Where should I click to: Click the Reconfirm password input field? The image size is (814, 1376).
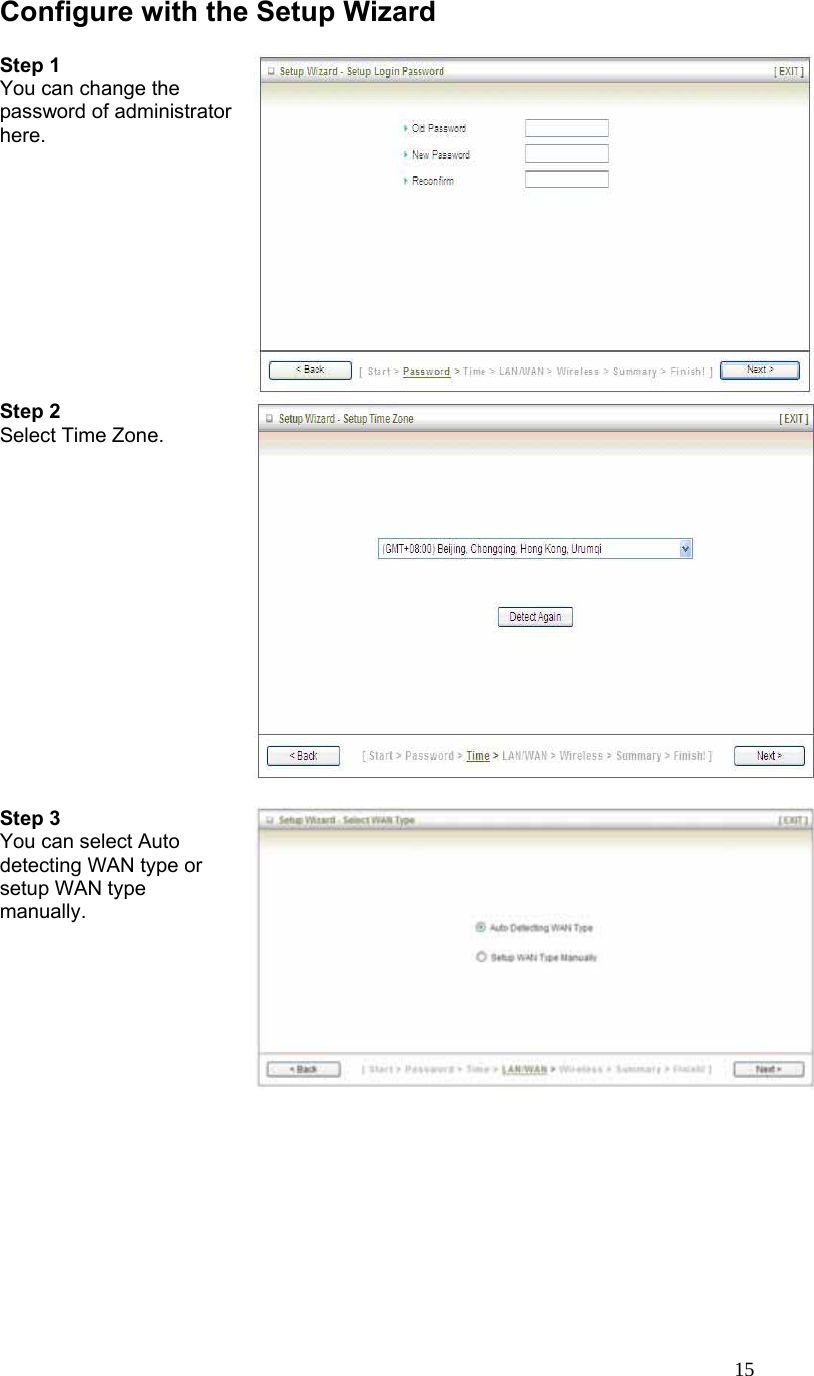click(567, 180)
